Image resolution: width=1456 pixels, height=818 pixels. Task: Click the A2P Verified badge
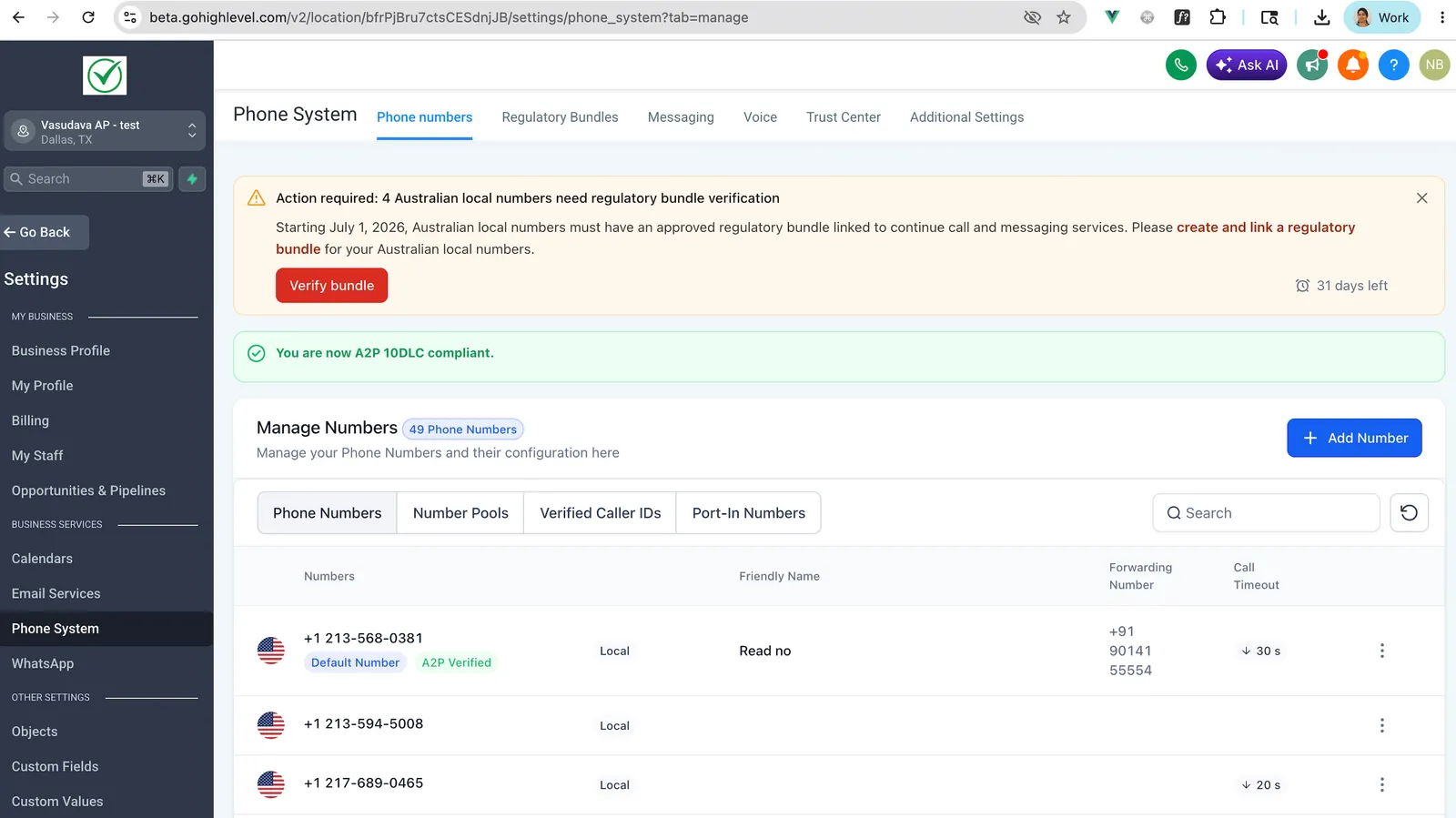[x=456, y=662]
